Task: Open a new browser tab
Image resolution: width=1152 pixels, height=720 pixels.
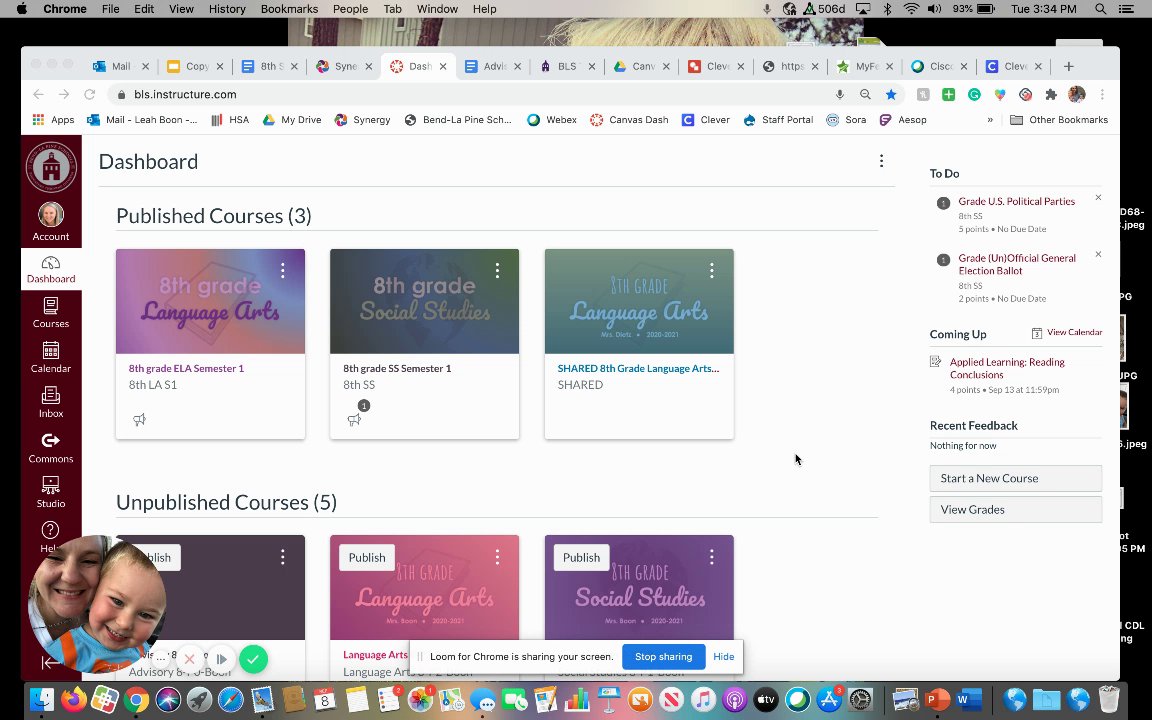Action: (1069, 66)
